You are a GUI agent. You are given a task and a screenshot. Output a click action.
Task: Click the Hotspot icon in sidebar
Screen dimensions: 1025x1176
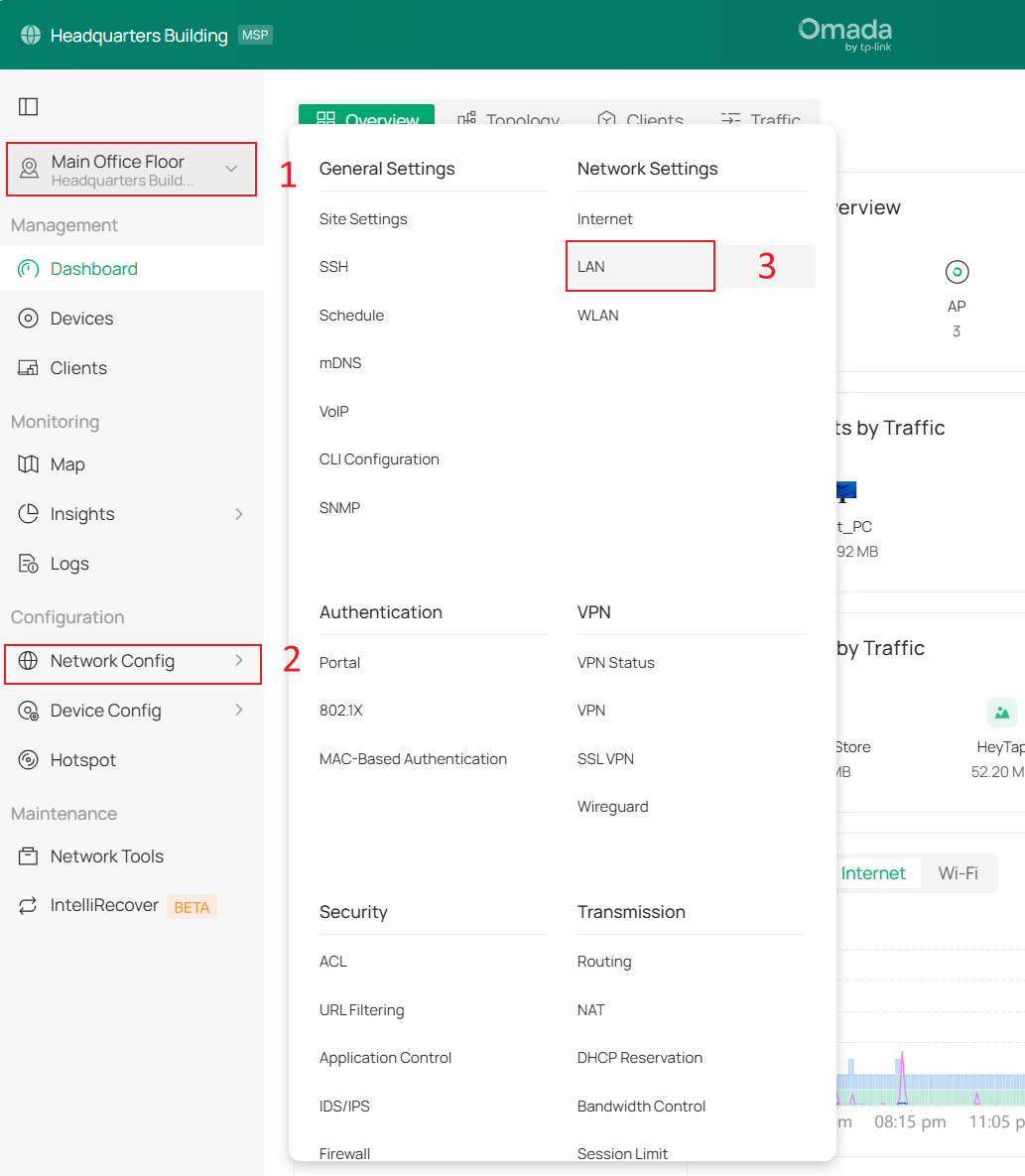point(29,760)
